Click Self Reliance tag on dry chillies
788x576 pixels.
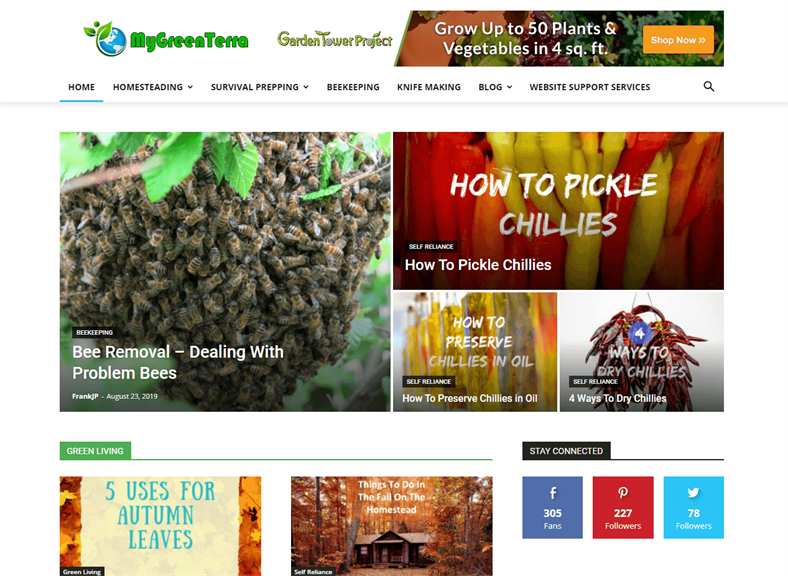[596, 381]
